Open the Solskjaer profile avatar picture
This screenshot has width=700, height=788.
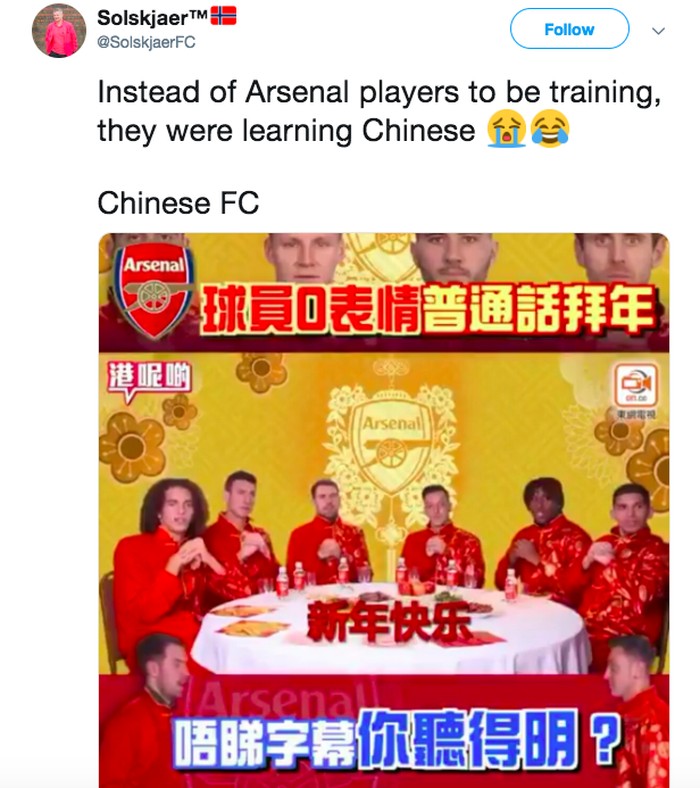pyautogui.click(x=59, y=30)
